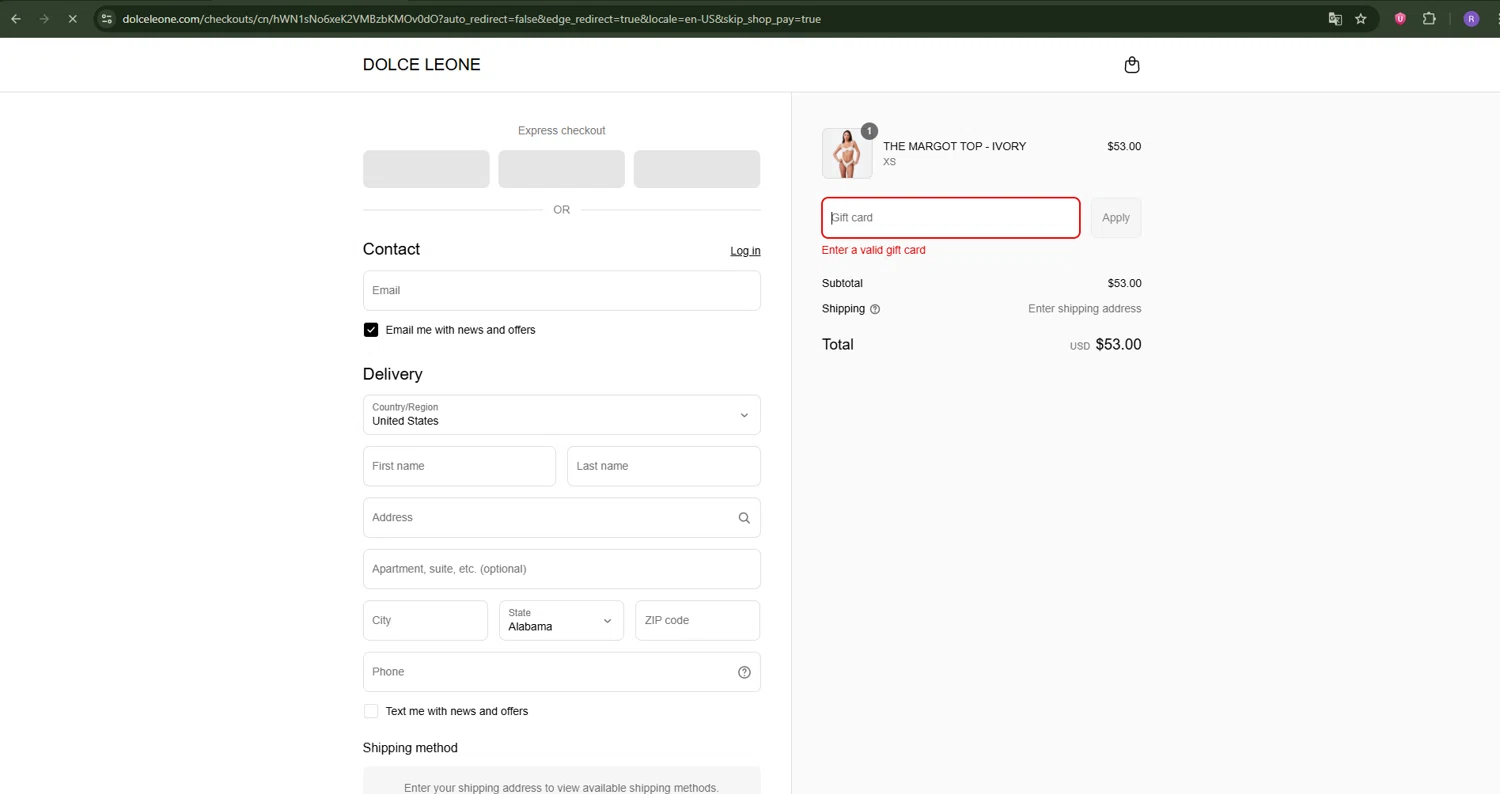1500x794 pixels.
Task: Open the shopping bag cart icon
Action: (x=1132, y=65)
